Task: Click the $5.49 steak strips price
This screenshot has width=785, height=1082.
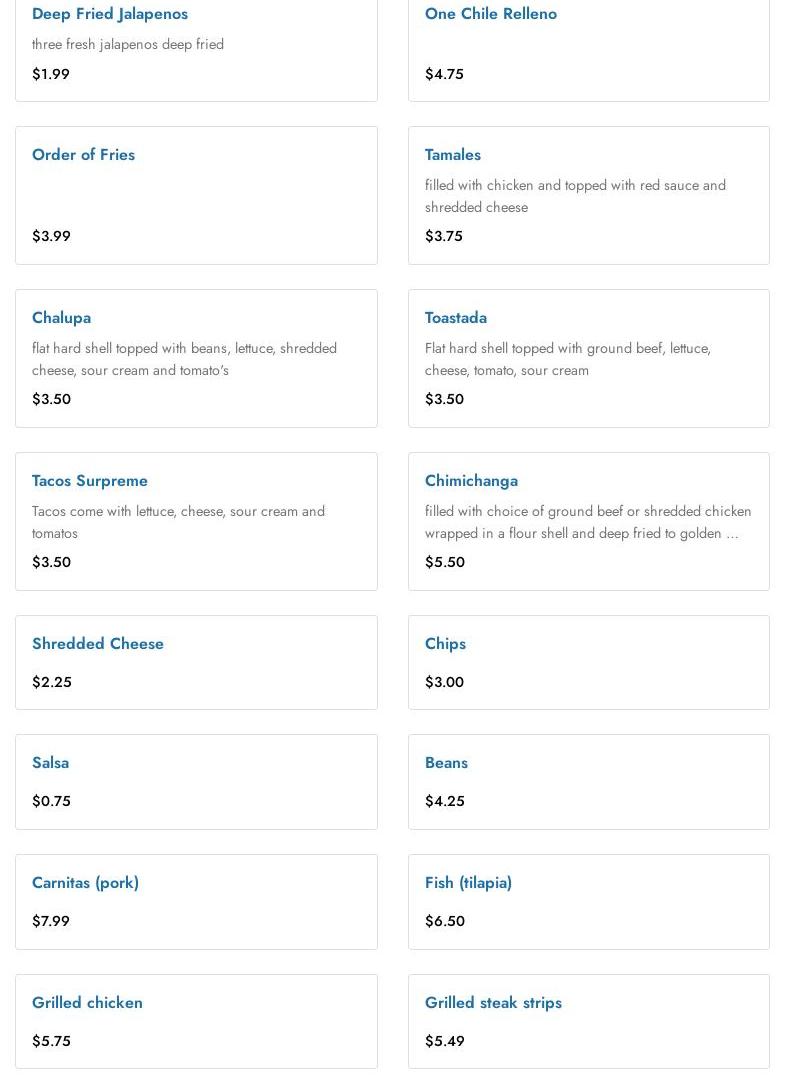Action: 445,1041
